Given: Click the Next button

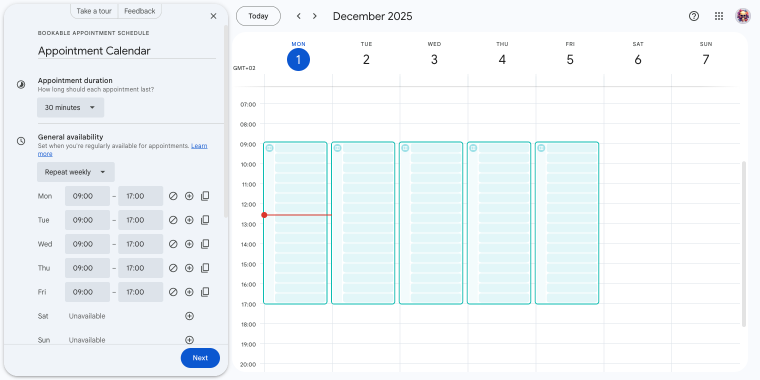Looking at the screenshot, I should [200, 358].
